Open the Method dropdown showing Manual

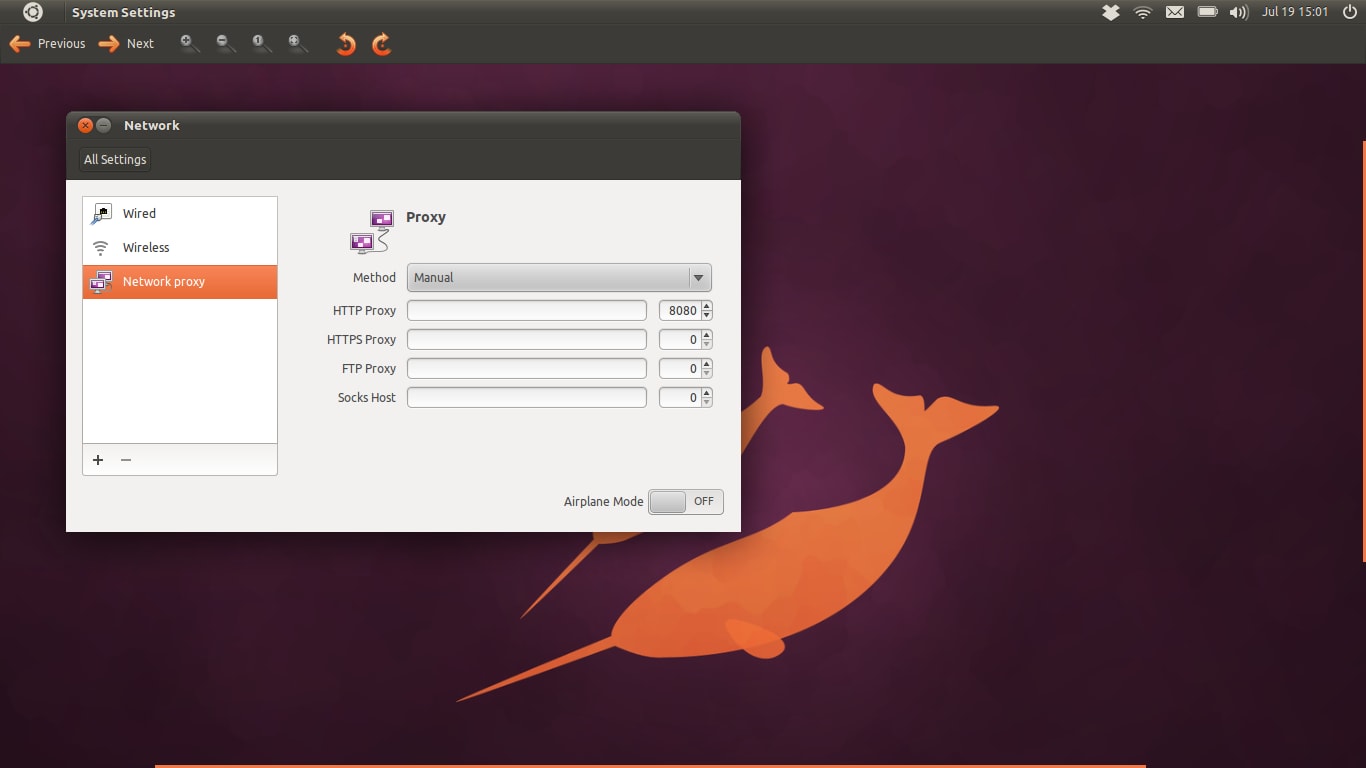click(x=559, y=278)
